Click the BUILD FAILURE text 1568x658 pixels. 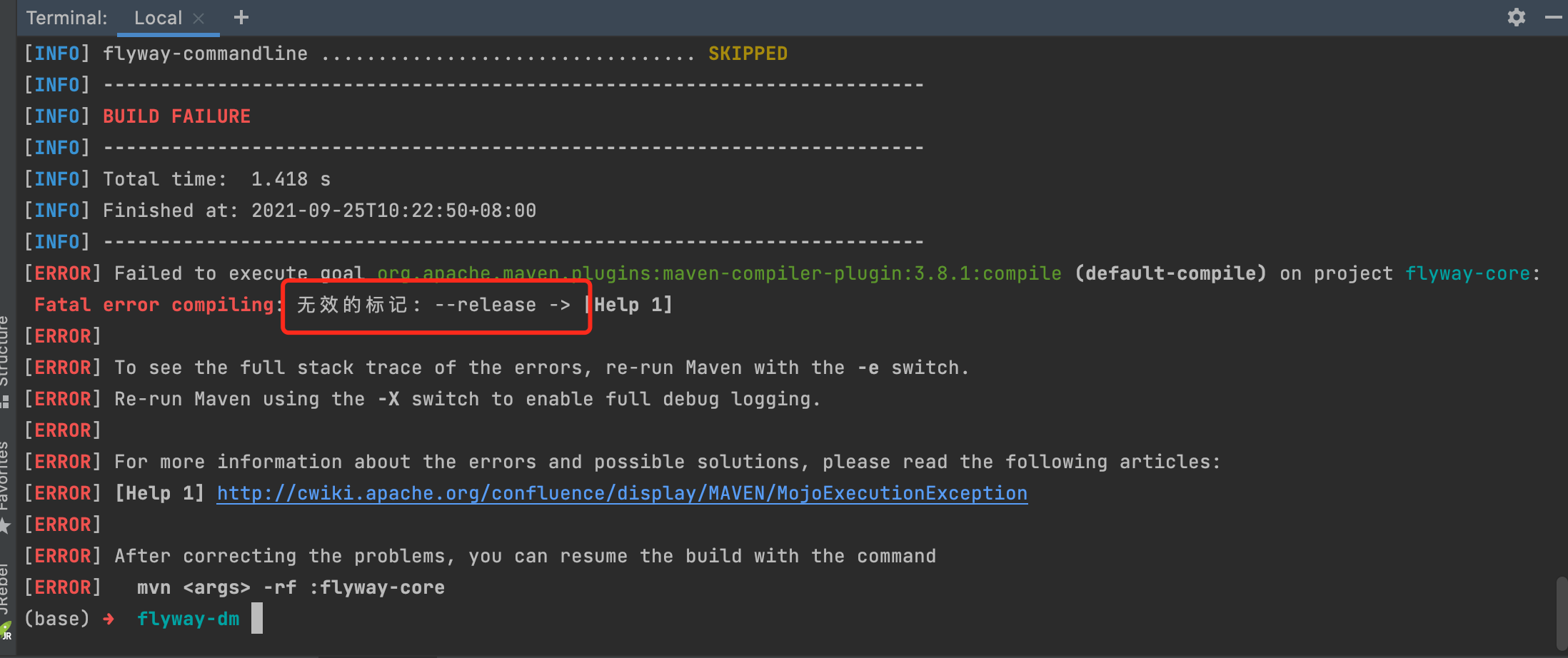point(176,116)
